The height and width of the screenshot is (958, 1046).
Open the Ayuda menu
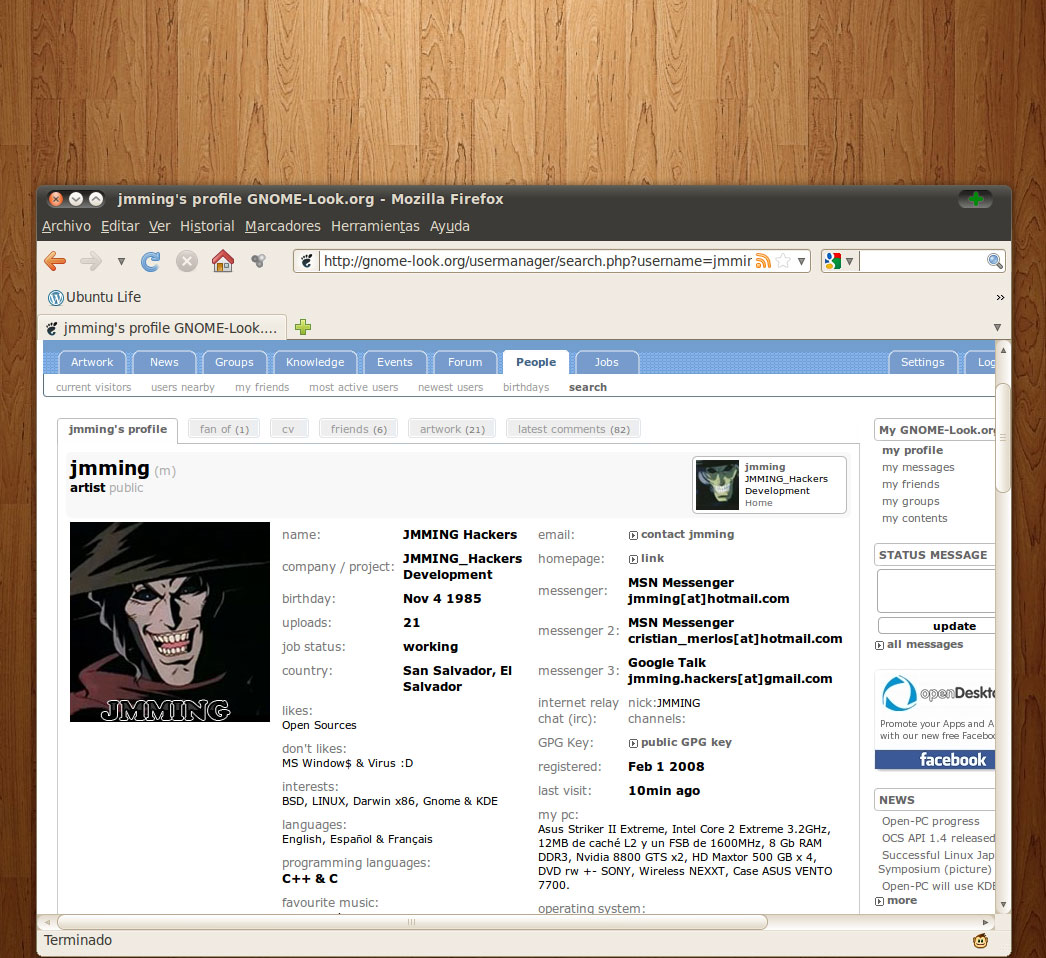(450, 226)
